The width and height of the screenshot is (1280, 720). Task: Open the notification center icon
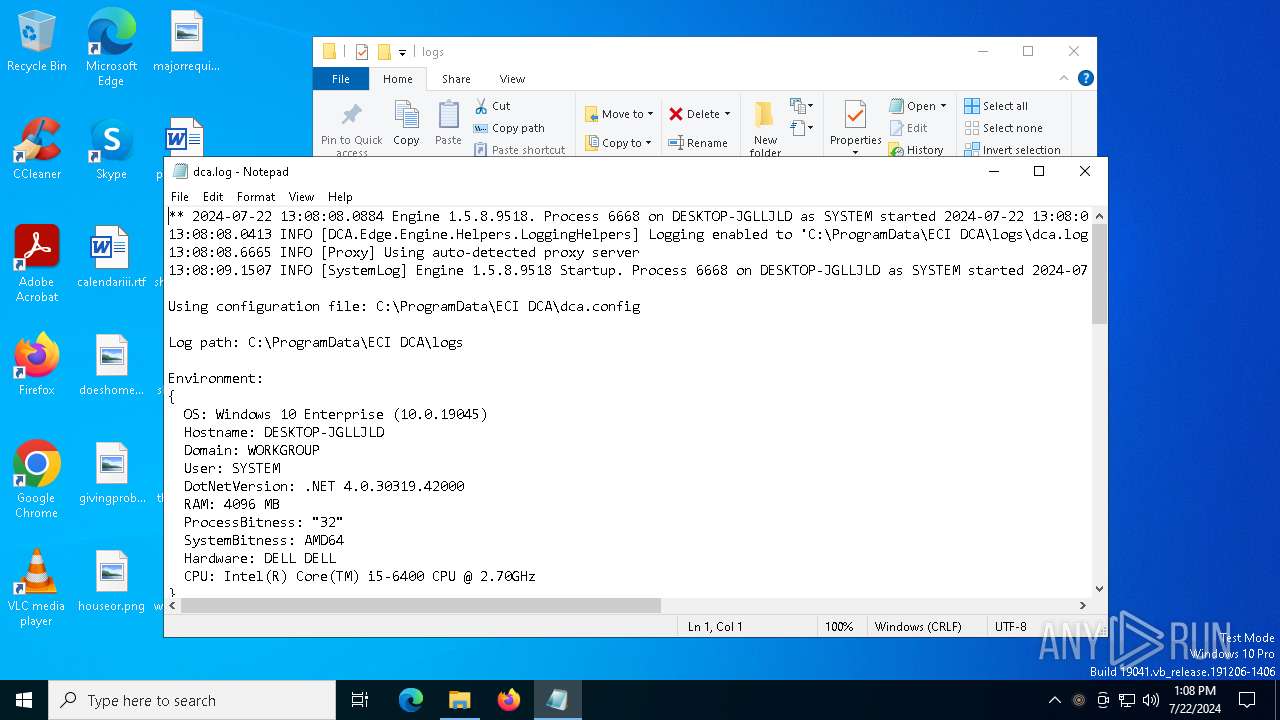(1247, 700)
